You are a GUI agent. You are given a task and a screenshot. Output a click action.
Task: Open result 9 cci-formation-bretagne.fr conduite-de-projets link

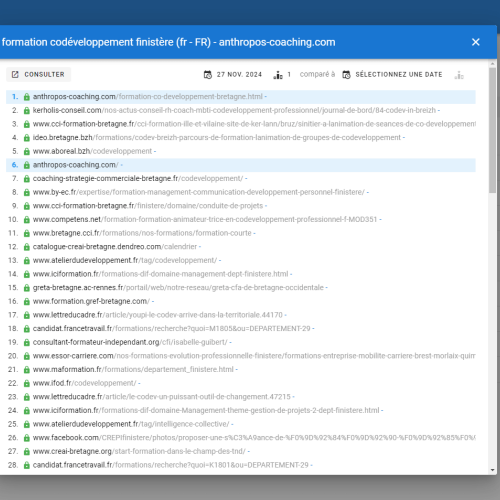click(148, 206)
